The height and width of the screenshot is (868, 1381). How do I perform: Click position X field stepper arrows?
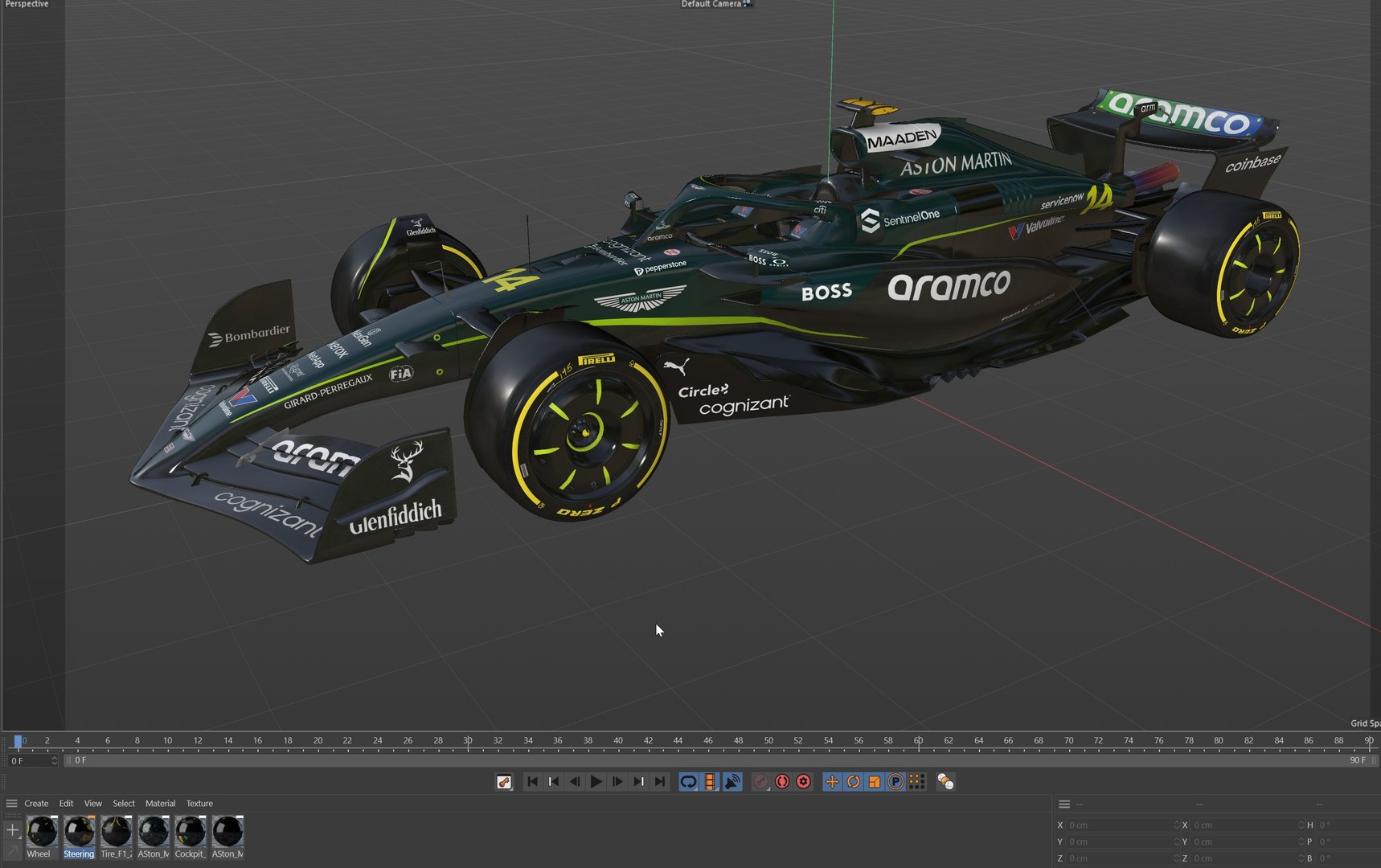click(1176, 825)
